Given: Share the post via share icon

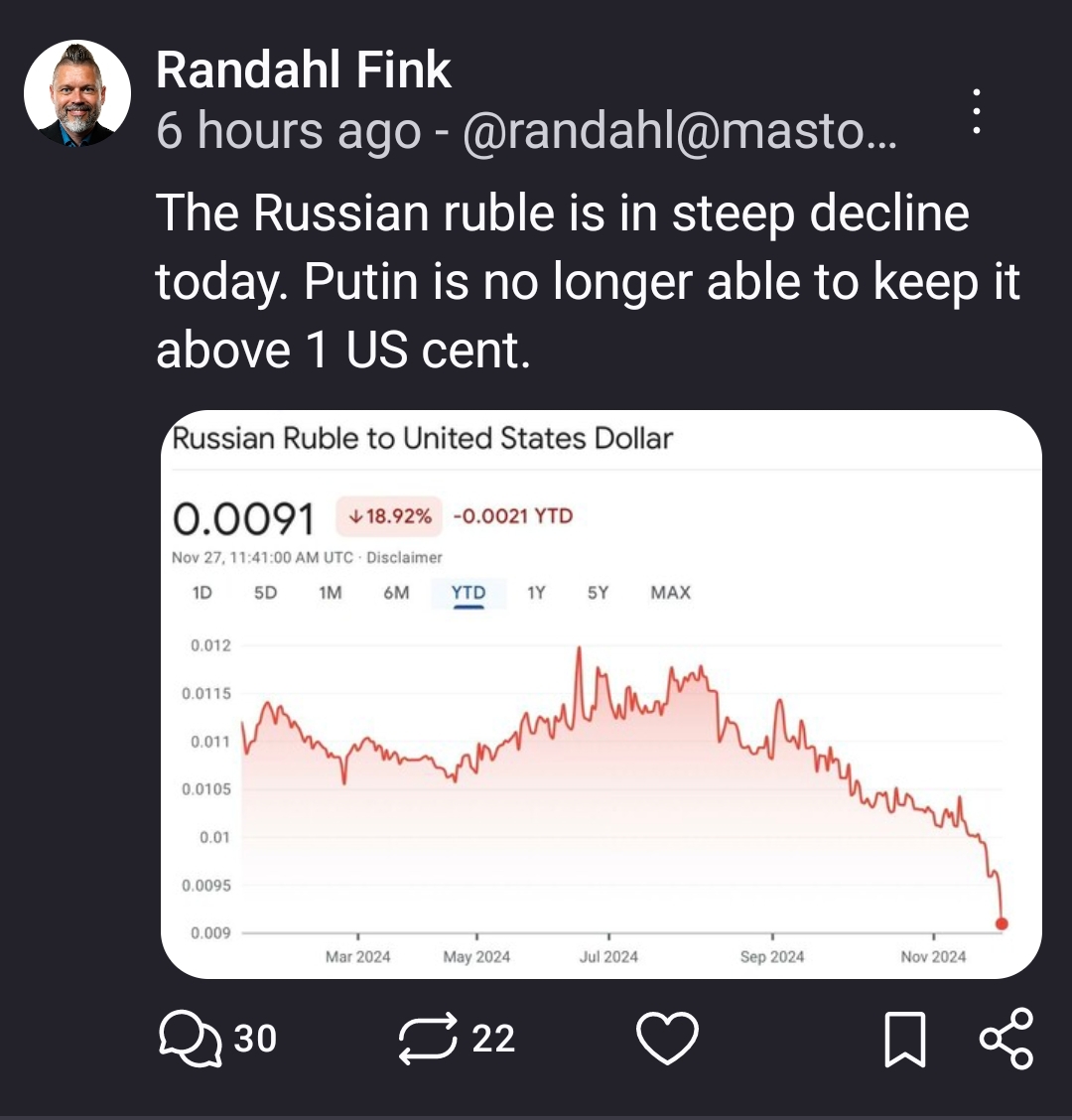Looking at the screenshot, I should click(x=1005, y=1038).
